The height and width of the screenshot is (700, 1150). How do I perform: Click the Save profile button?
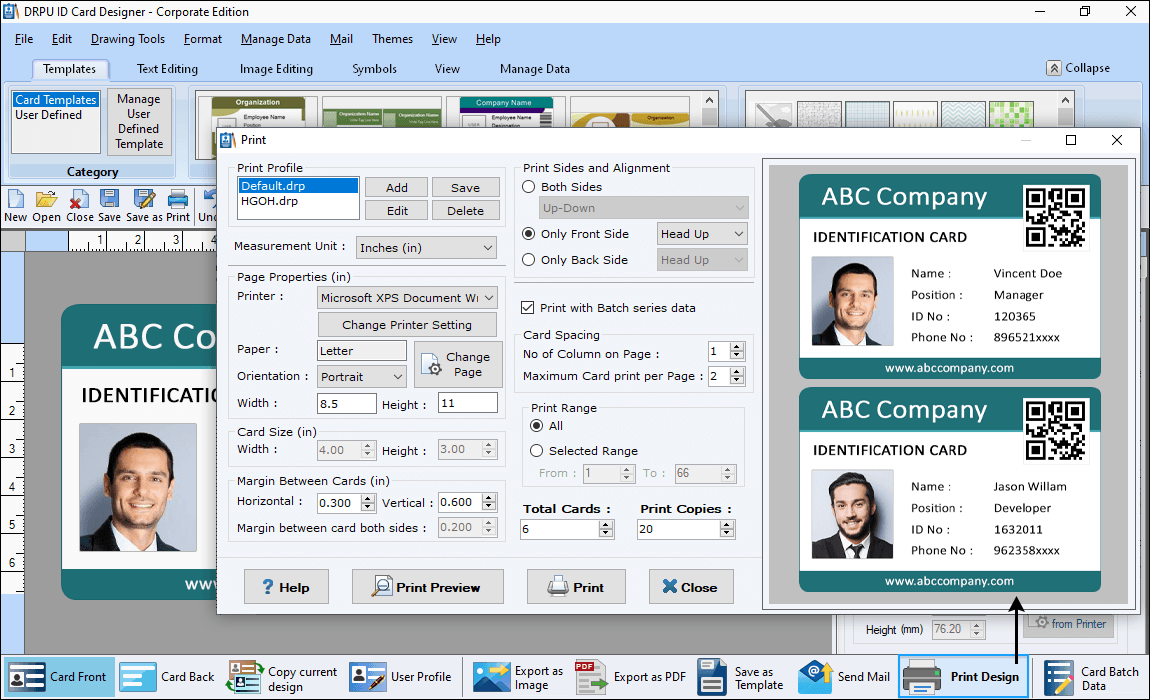[x=466, y=188]
